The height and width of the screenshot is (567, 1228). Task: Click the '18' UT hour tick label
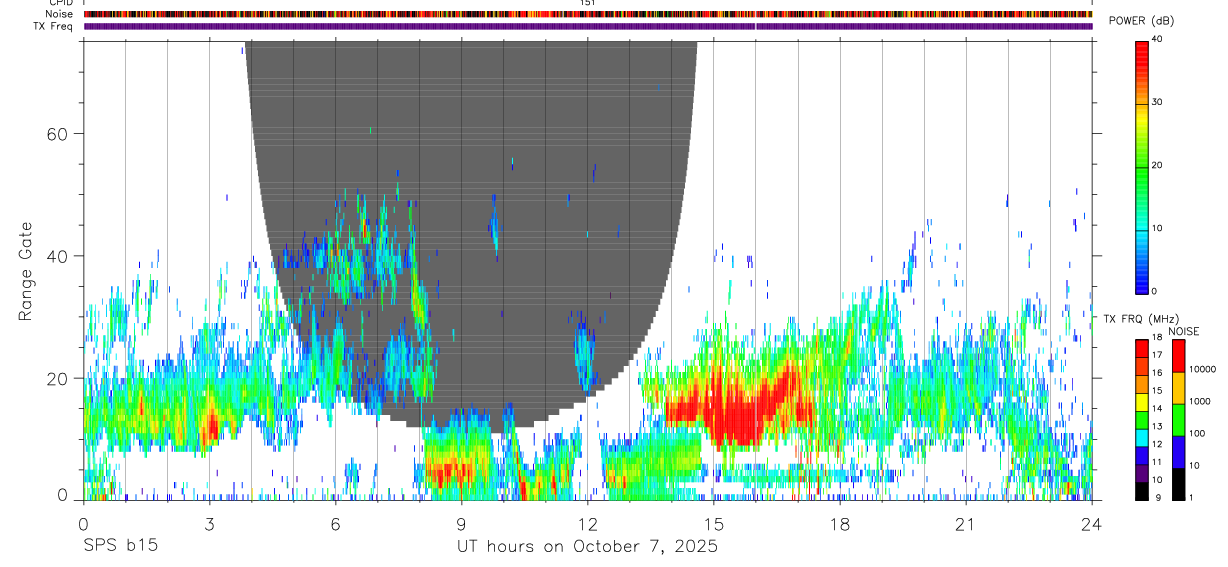point(840,523)
